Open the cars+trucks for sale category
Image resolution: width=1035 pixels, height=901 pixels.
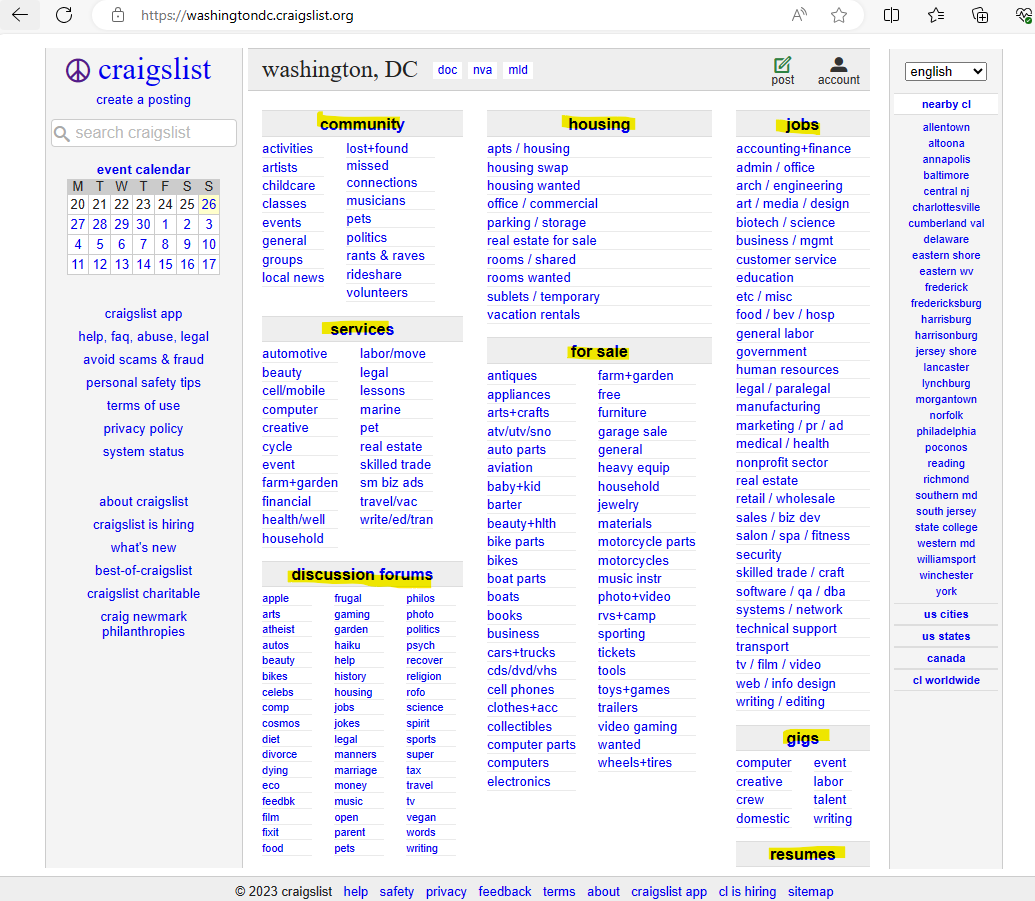(521, 653)
